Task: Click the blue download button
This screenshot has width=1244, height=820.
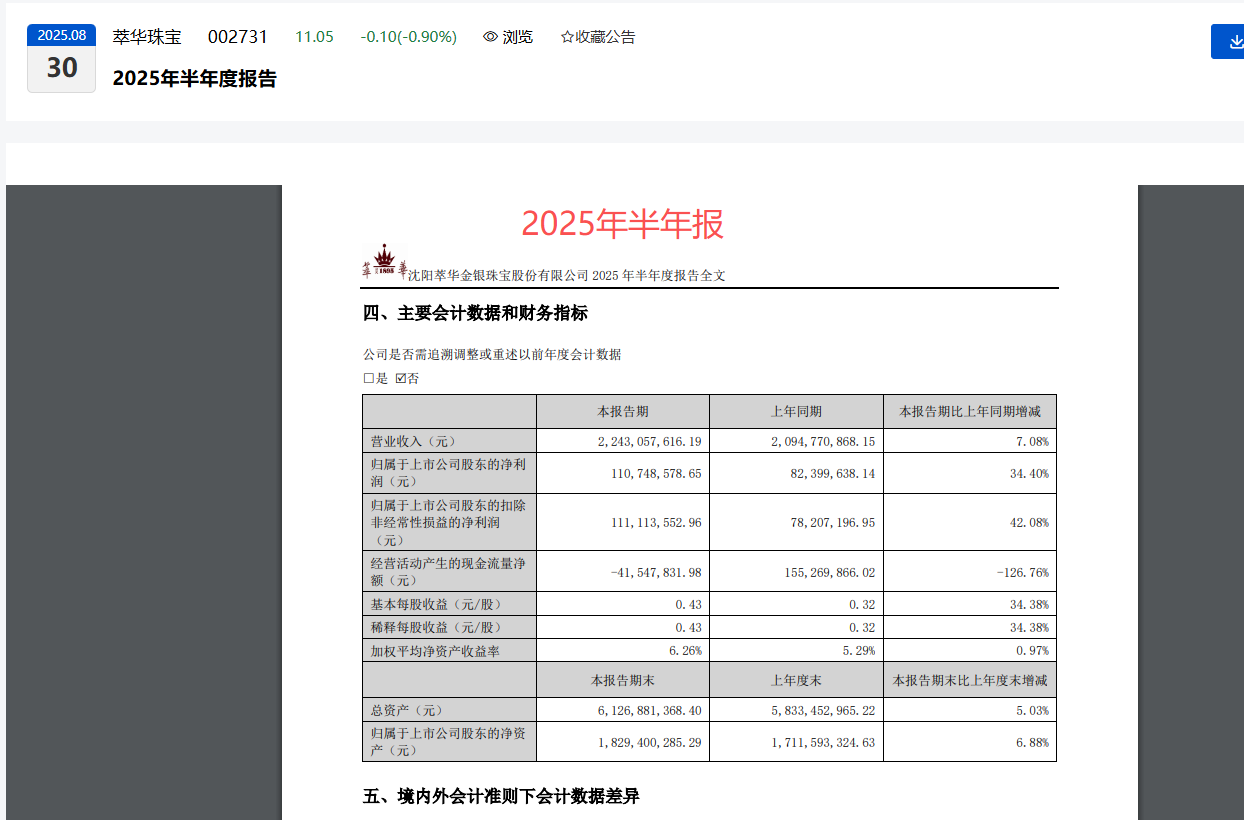Action: pos(1228,41)
